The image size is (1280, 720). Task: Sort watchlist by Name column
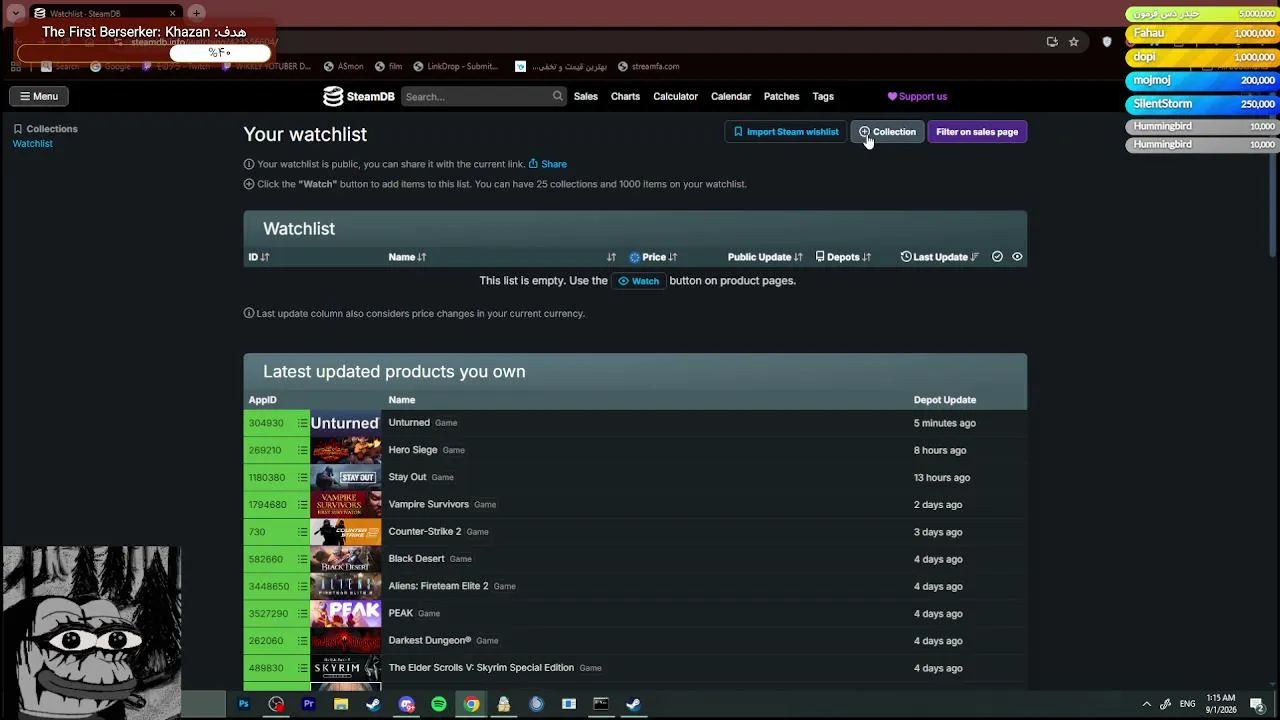coord(407,257)
